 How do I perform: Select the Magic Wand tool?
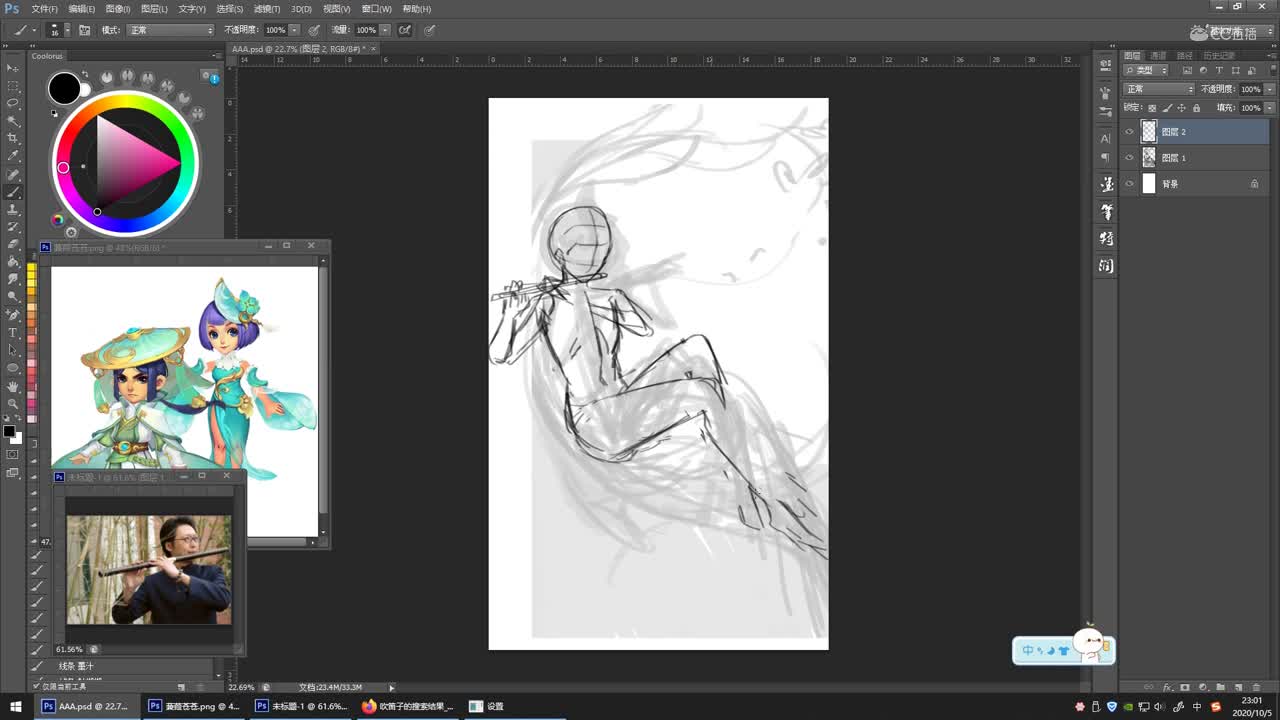[x=13, y=121]
